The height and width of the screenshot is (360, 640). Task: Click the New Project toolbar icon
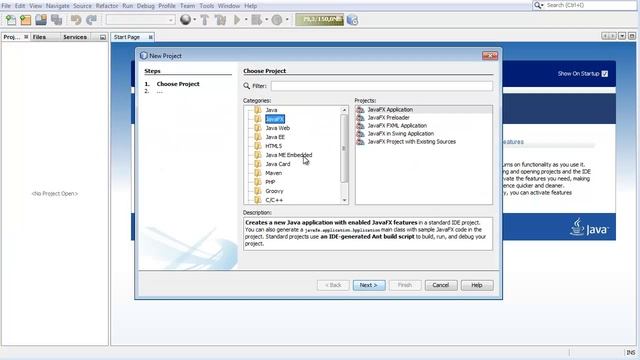pos(26,20)
